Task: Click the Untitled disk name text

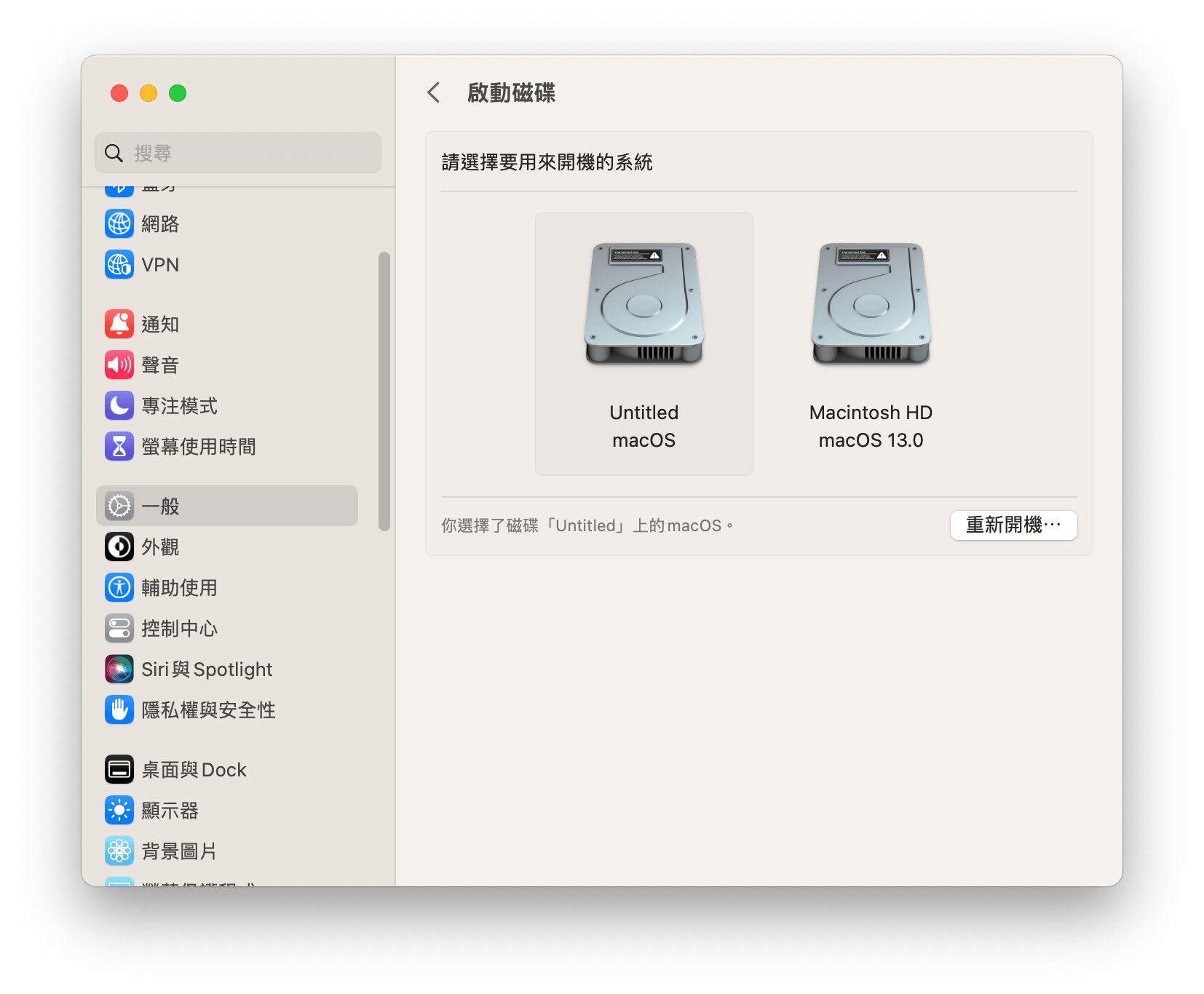Action: 644,413
